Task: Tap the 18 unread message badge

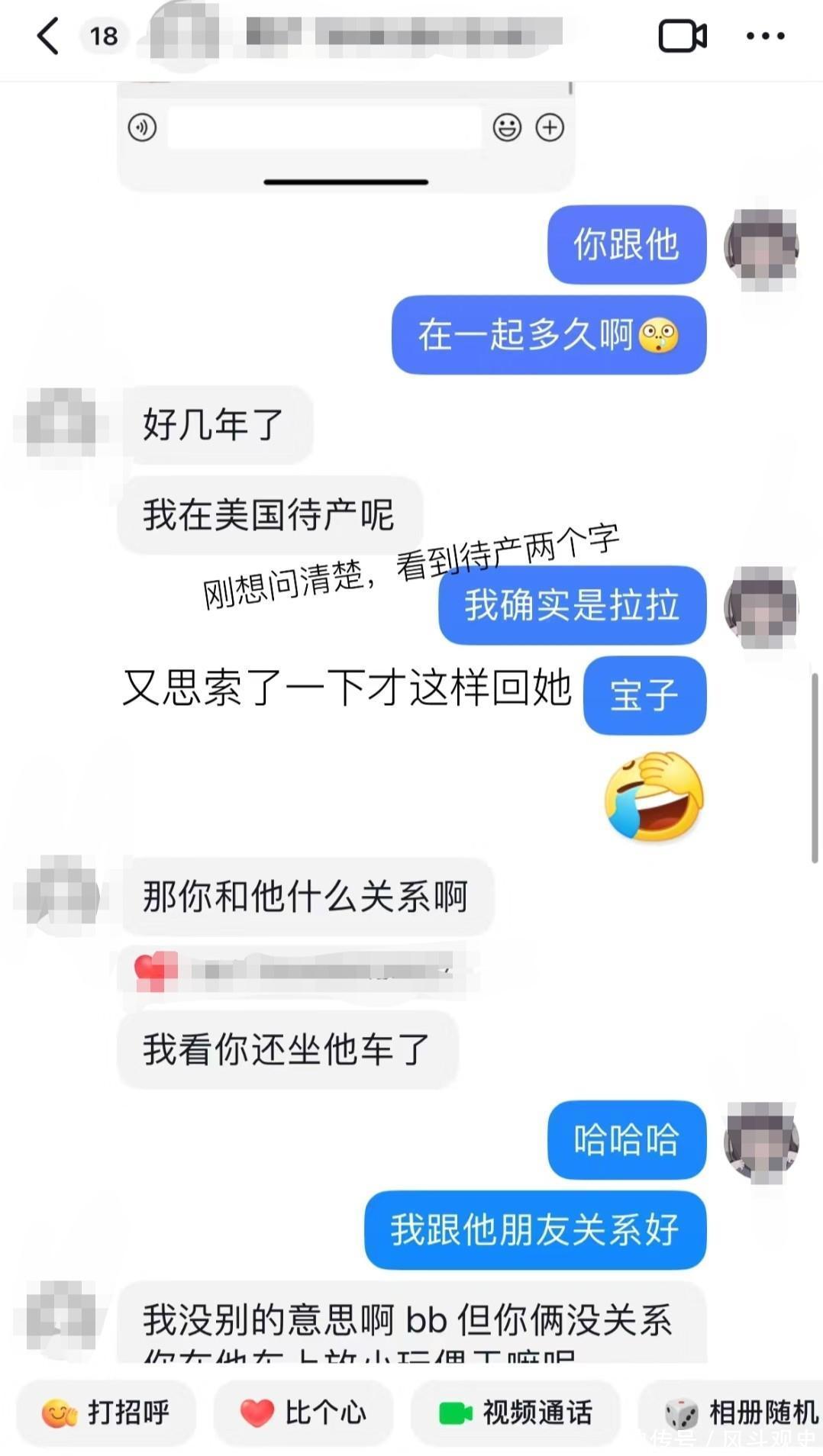Action: tap(105, 36)
